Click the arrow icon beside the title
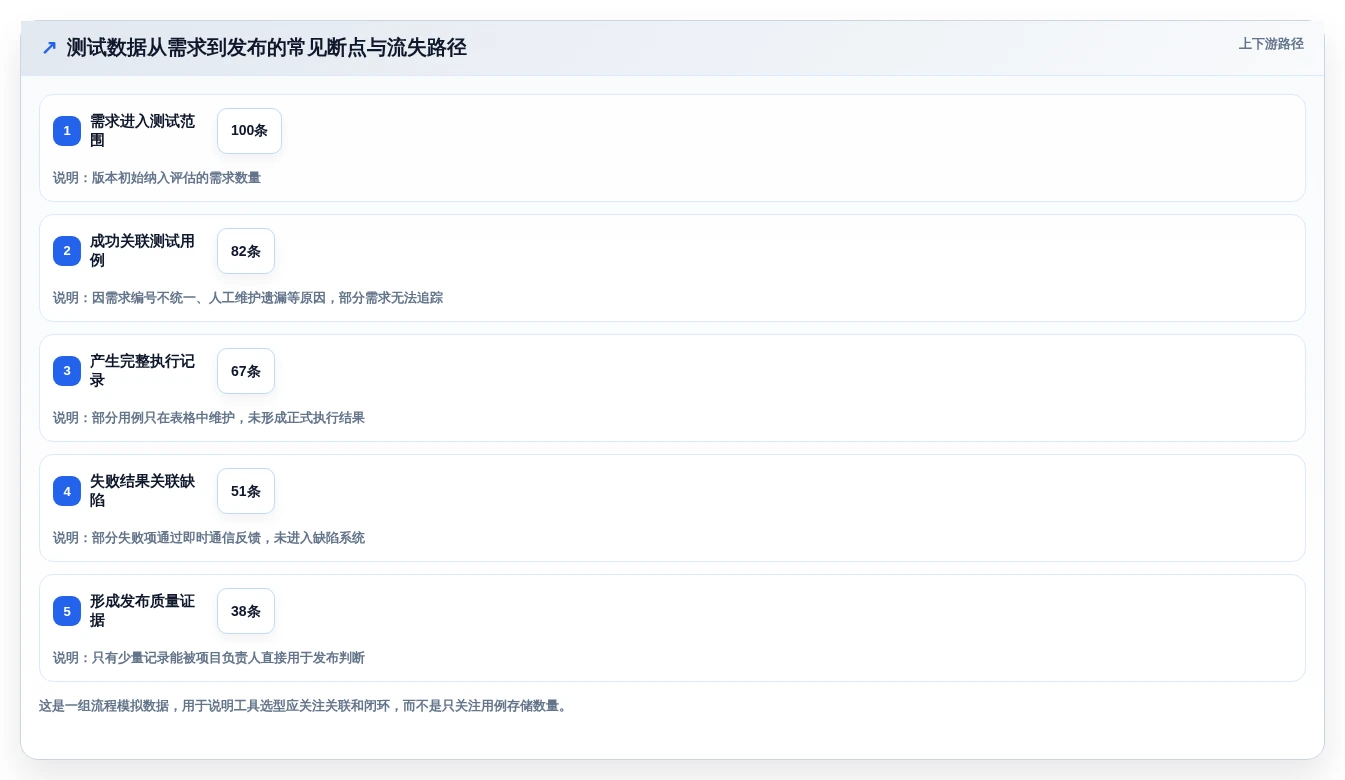Screen dimensions: 1345x780 pos(49,48)
